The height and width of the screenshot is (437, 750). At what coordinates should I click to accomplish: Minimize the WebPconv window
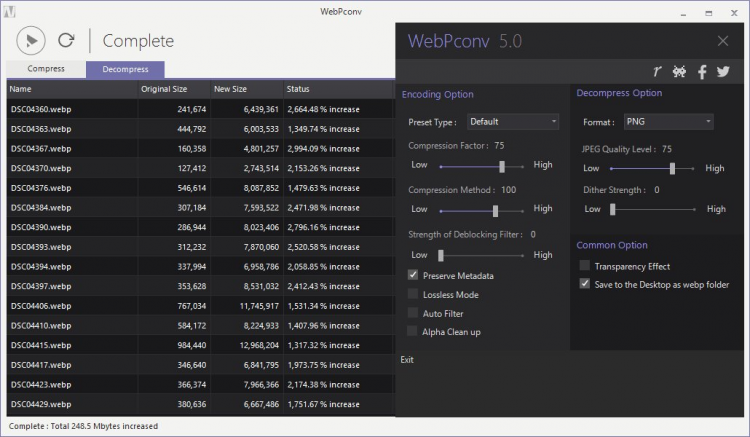[684, 13]
